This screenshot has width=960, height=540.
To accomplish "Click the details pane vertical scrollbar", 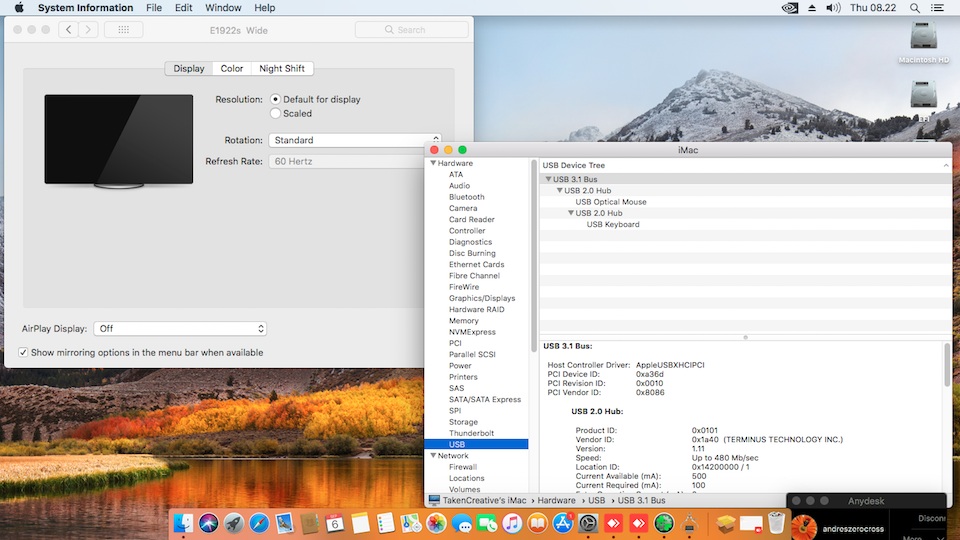I will pyautogui.click(x=947, y=365).
